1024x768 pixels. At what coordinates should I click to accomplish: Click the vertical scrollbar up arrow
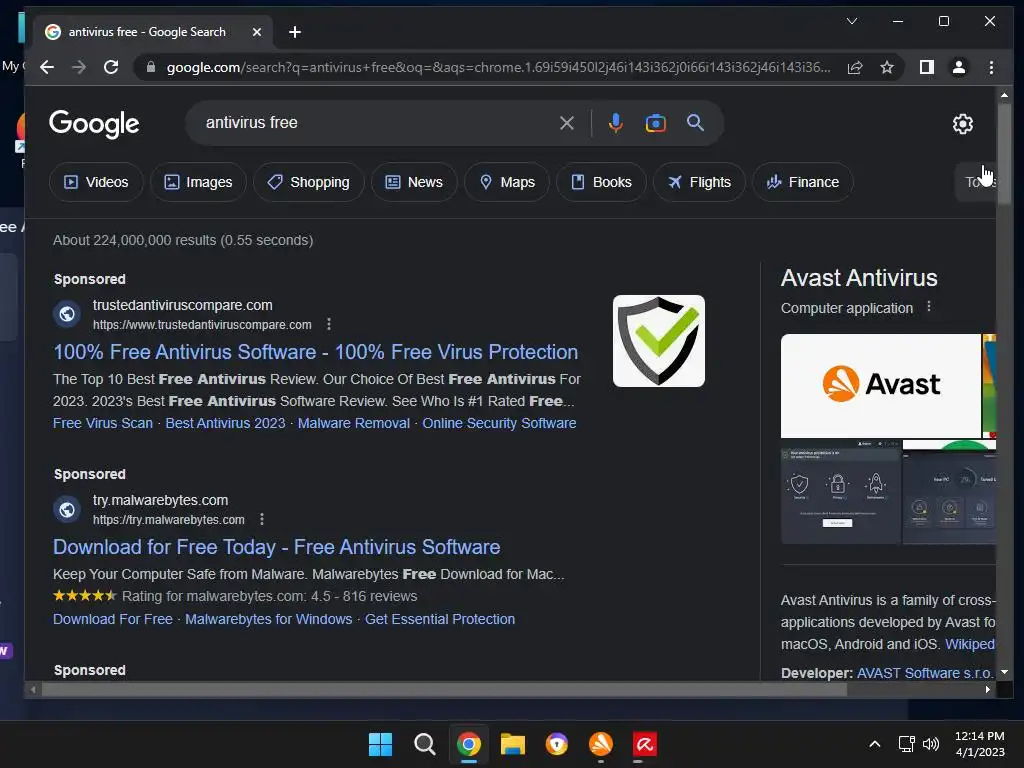click(1004, 95)
